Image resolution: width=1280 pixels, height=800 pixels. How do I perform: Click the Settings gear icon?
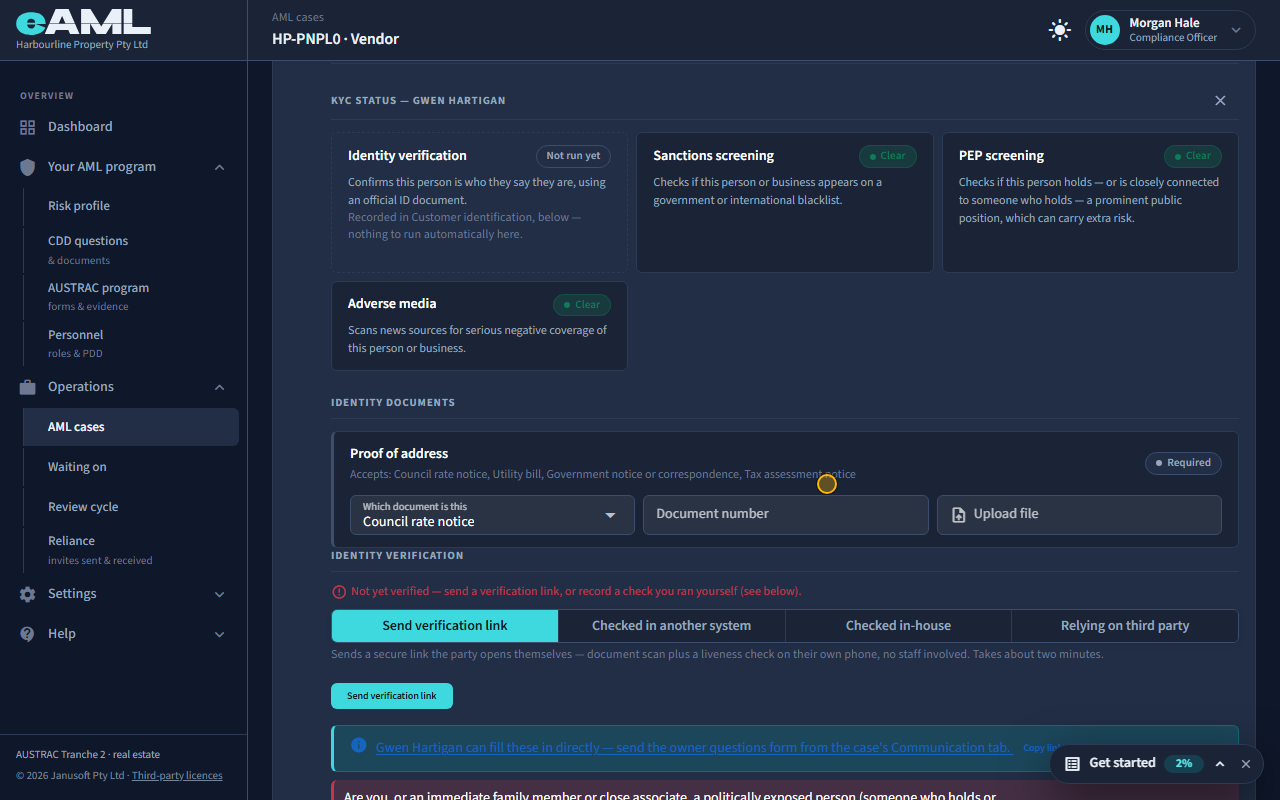tap(28, 594)
